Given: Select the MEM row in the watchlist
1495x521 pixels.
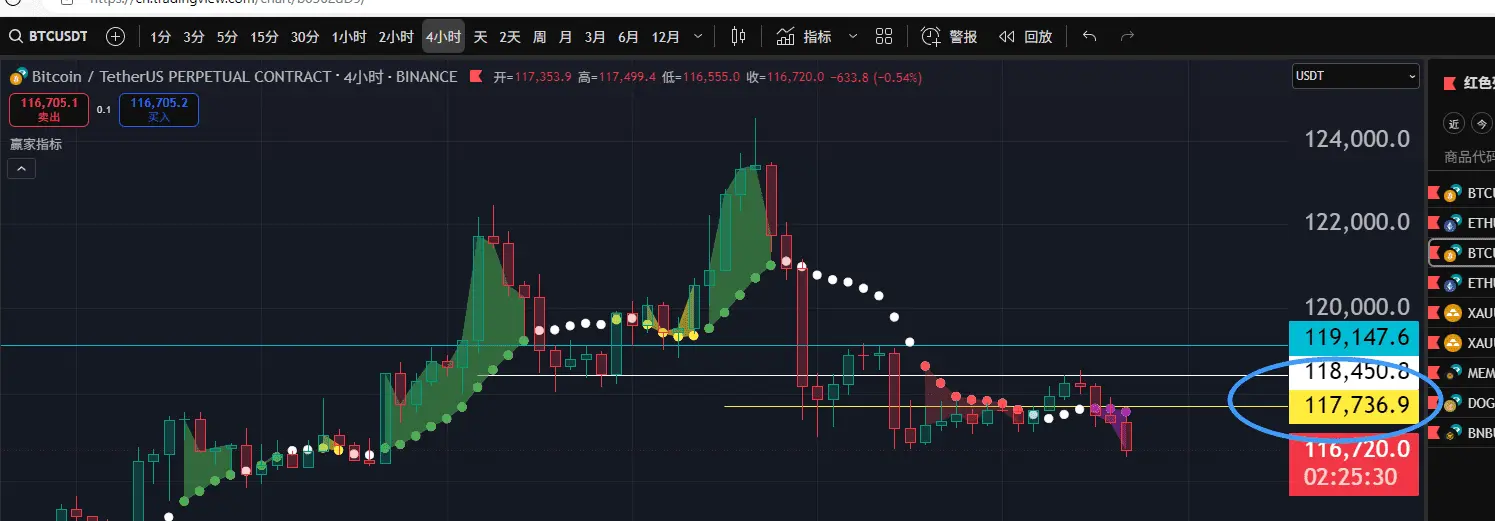Looking at the screenshot, I should pyautogui.click(x=1462, y=373).
